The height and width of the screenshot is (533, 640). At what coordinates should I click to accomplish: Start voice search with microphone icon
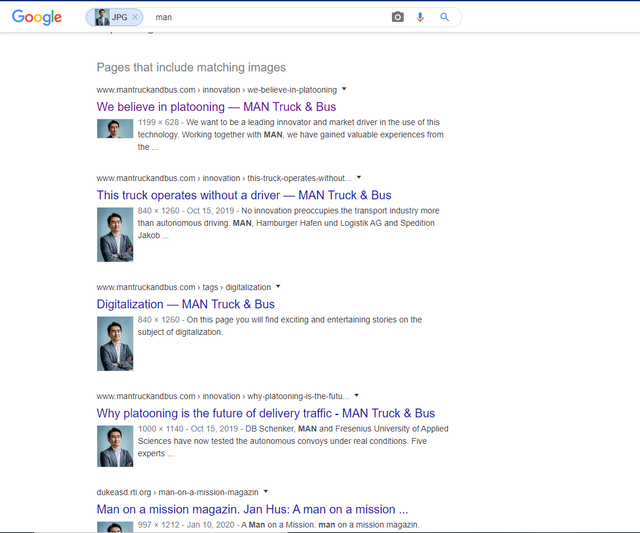click(420, 17)
